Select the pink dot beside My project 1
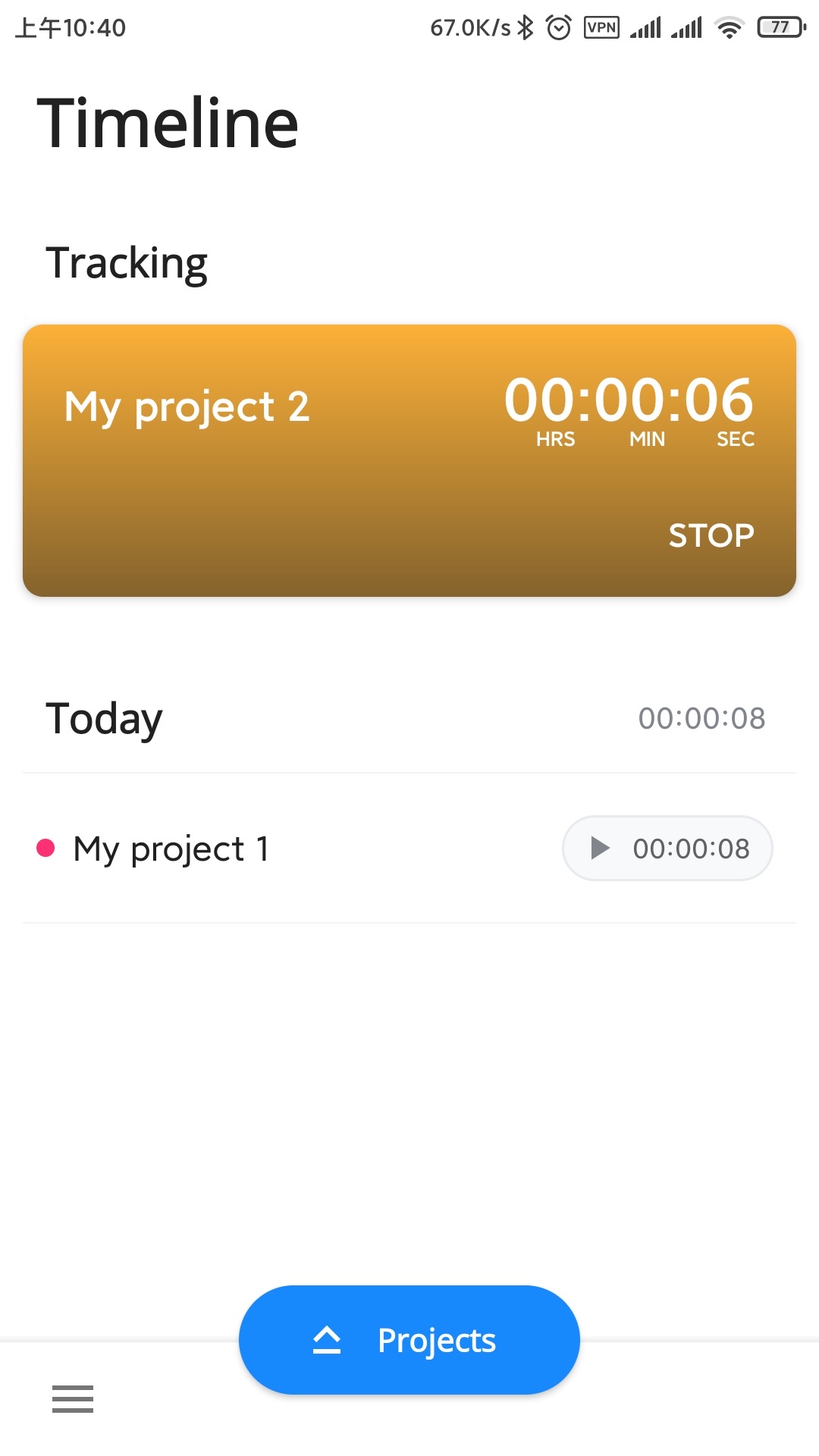Screen dimensions: 819x1456 tap(45, 848)
